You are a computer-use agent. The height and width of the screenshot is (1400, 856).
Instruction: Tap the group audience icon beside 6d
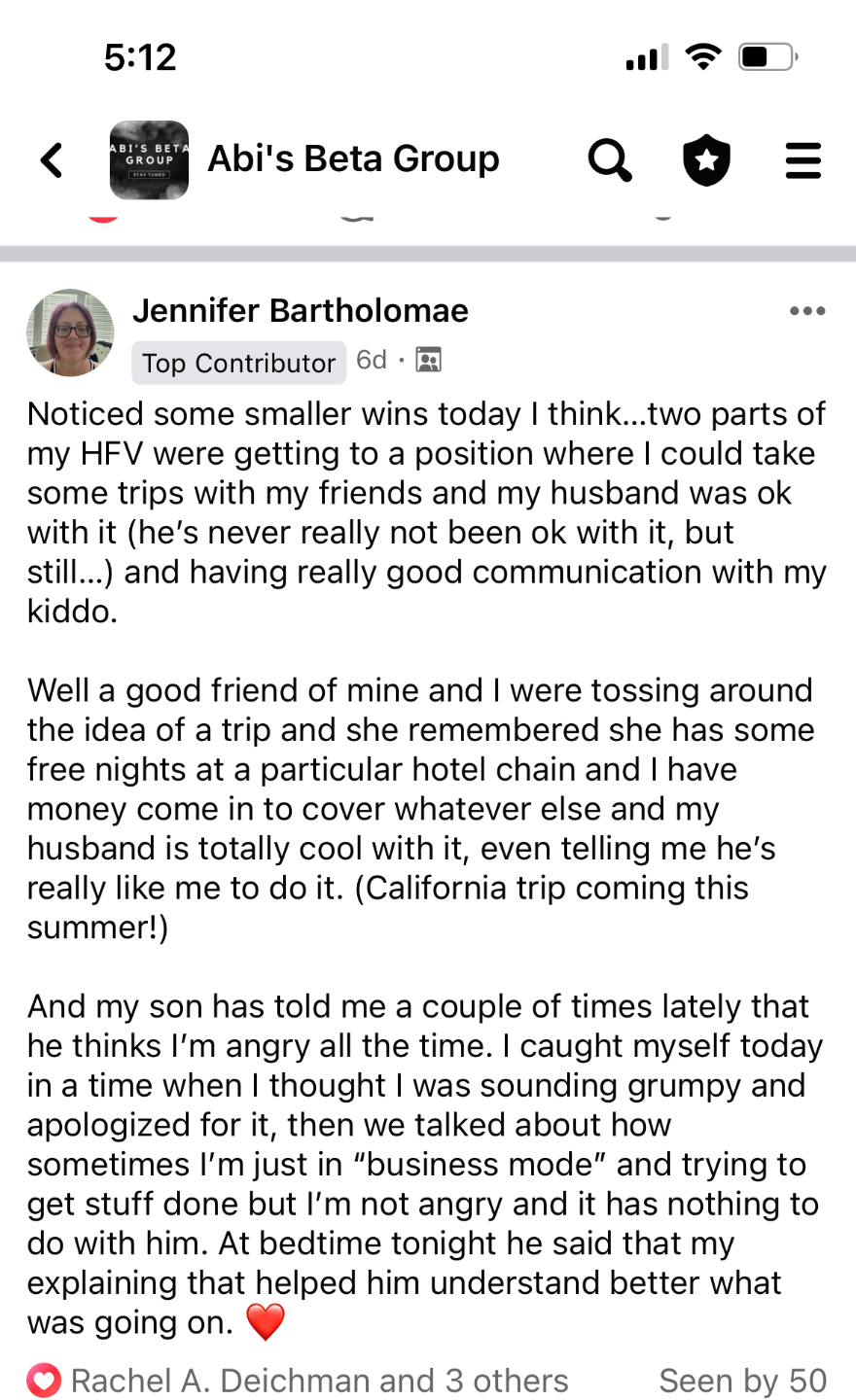pyautogui.click(x=428, y=361)
